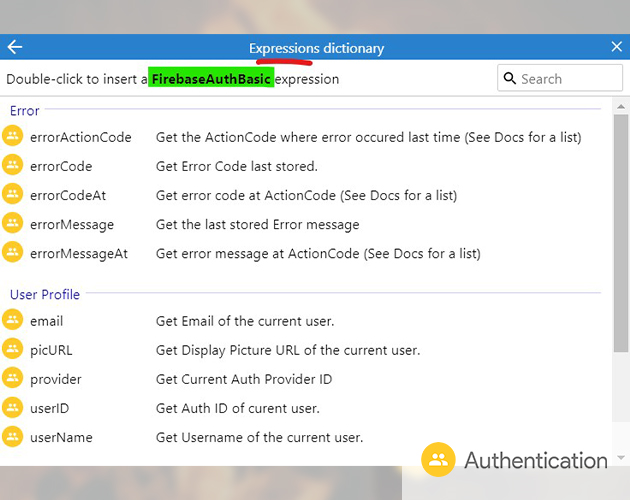This screenshot has width=630, height=500.
Task: Select the Error category heading
Action: pyautogui.click(x=25, y=110)
